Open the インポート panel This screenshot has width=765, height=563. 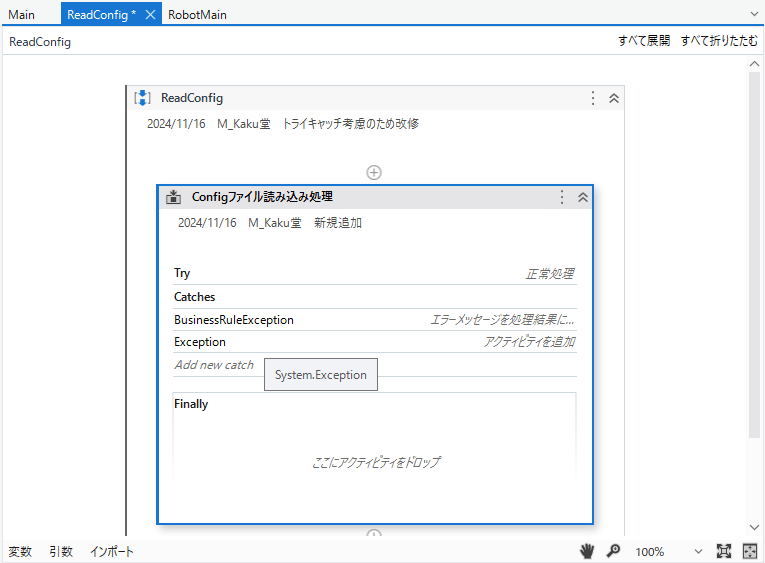(x=112, y=552)
